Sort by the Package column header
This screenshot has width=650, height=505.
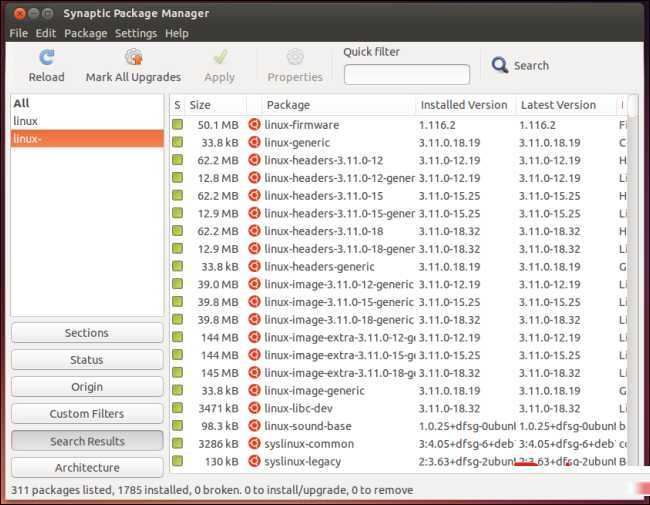[x=338, y=105]
